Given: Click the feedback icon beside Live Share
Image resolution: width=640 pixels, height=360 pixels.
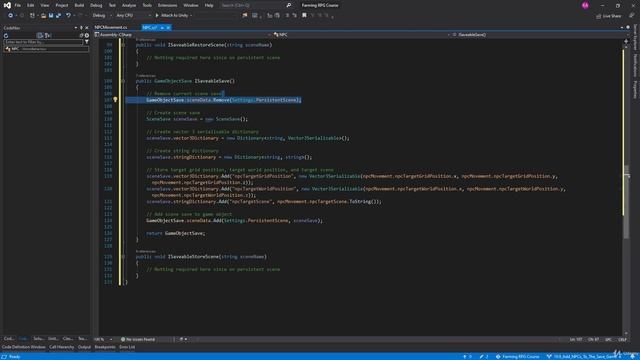Looking at the screenshot, I should [631, 16].
